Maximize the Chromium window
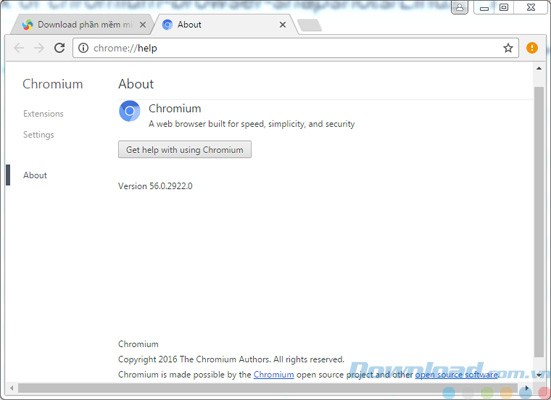This screenshot has height=400, width=551. tap(504, 8)
